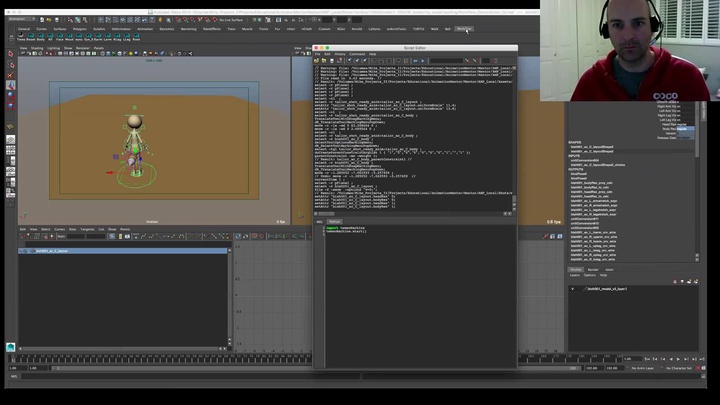Screen dimensions: 720x405
Task: Click the Lasso select tool
Action: [11, 65]
